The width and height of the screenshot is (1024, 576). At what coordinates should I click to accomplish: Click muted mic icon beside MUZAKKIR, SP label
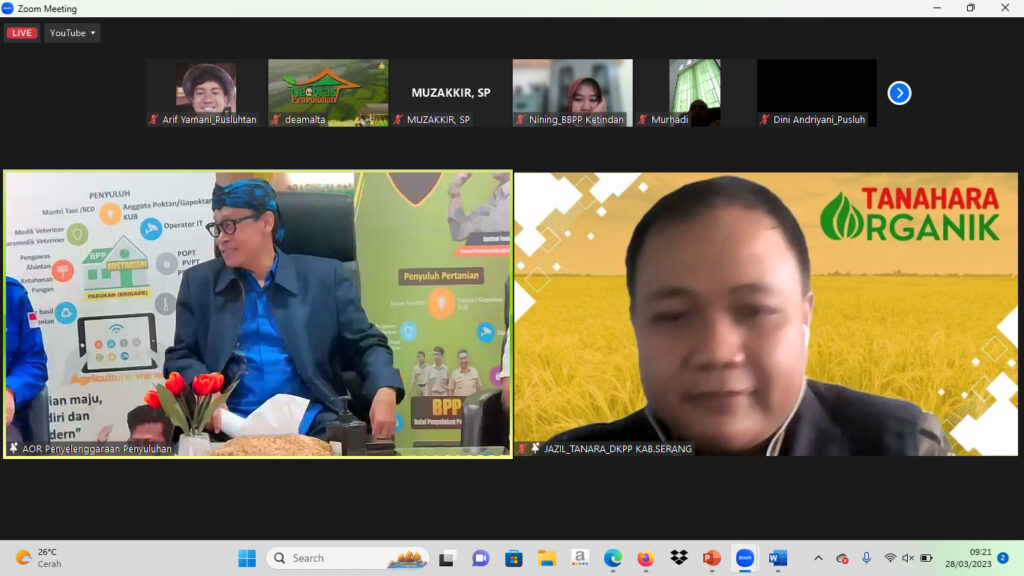pyautogui.click(x=398, y=120)
